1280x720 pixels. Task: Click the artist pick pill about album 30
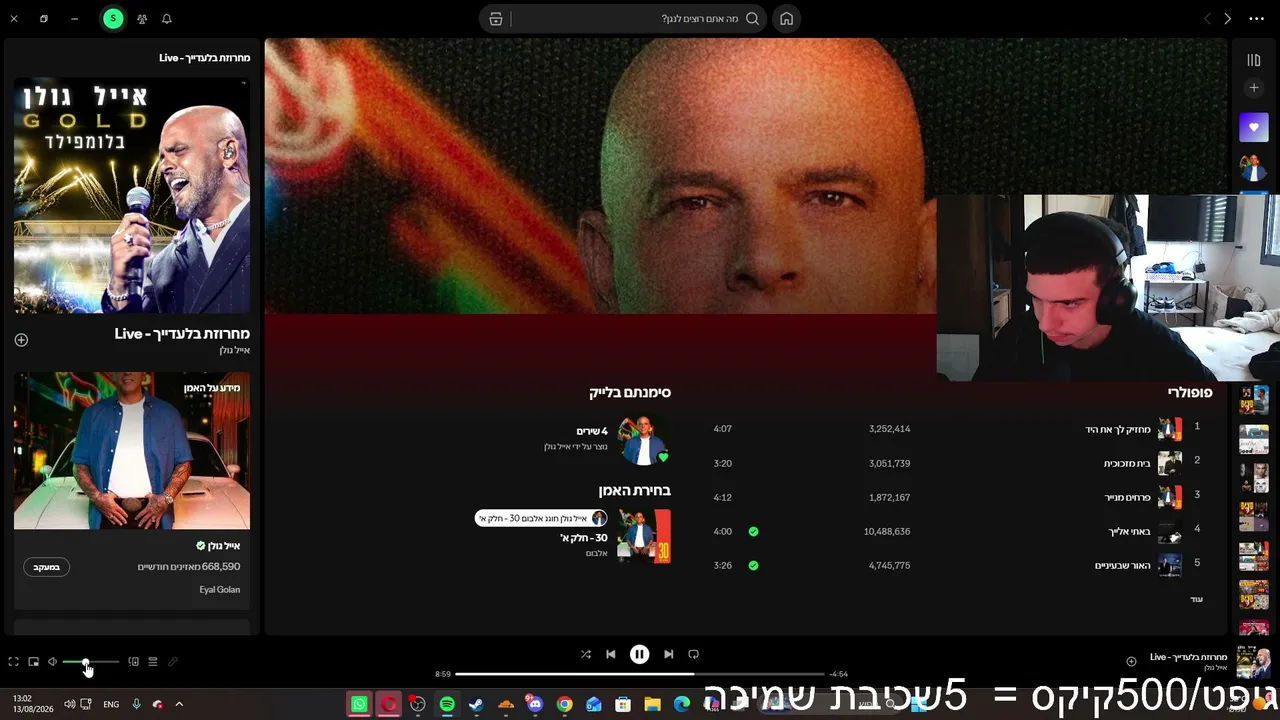[541, 518]
